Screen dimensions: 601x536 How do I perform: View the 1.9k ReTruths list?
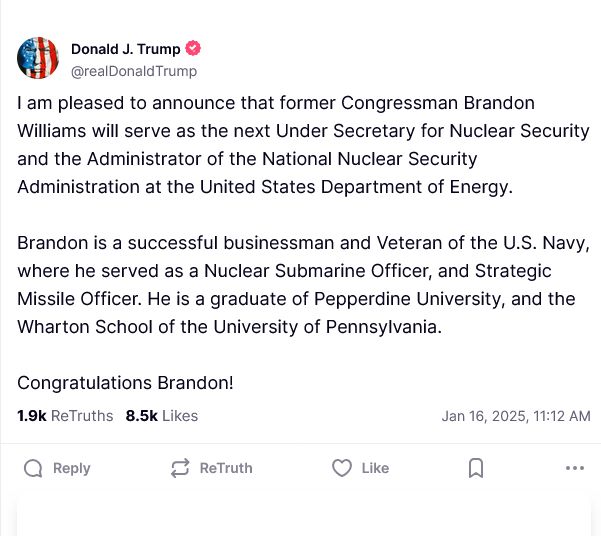tap(65, 416)
